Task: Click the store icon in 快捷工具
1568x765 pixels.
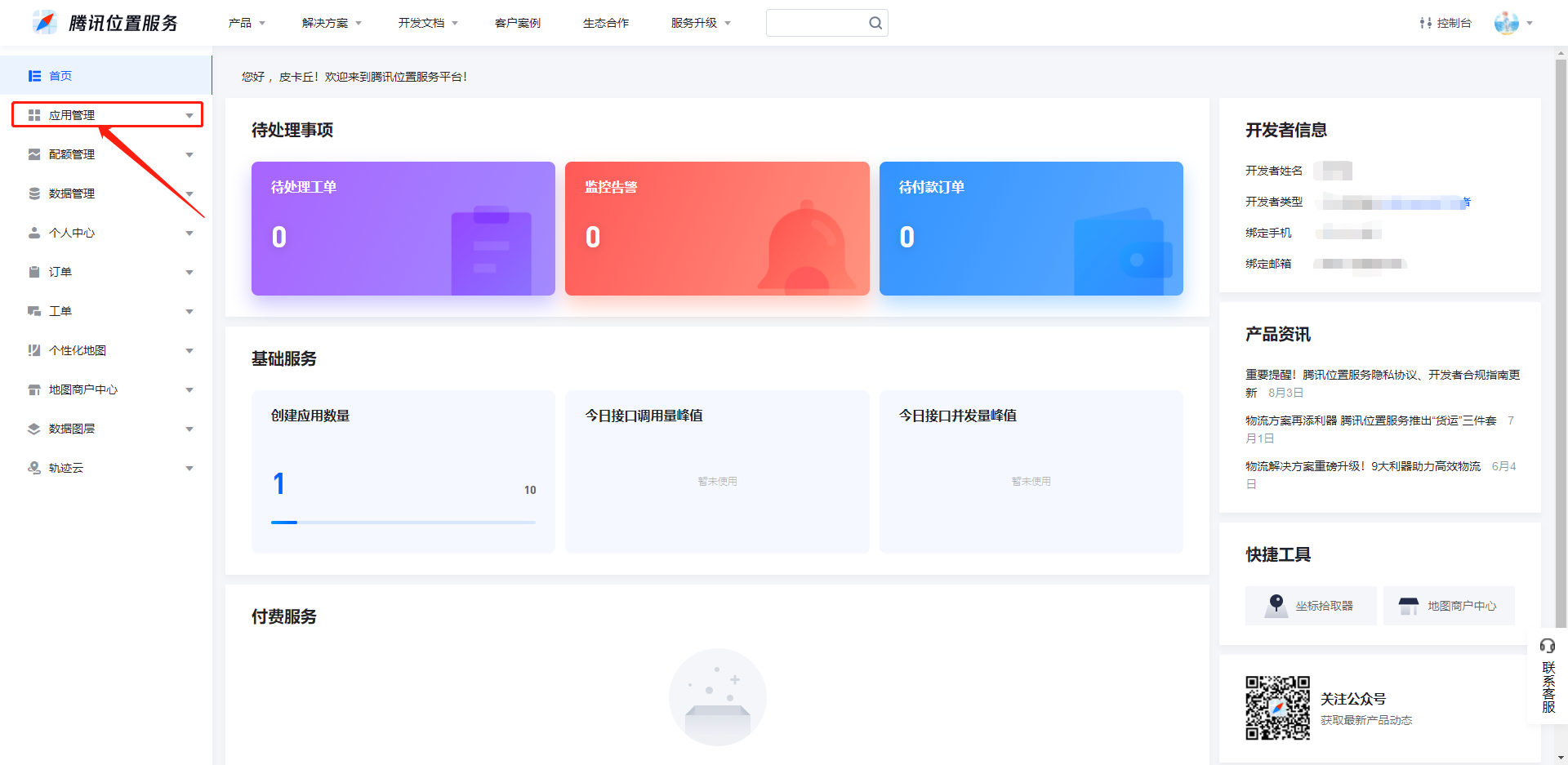Action: pos(1409,605)
